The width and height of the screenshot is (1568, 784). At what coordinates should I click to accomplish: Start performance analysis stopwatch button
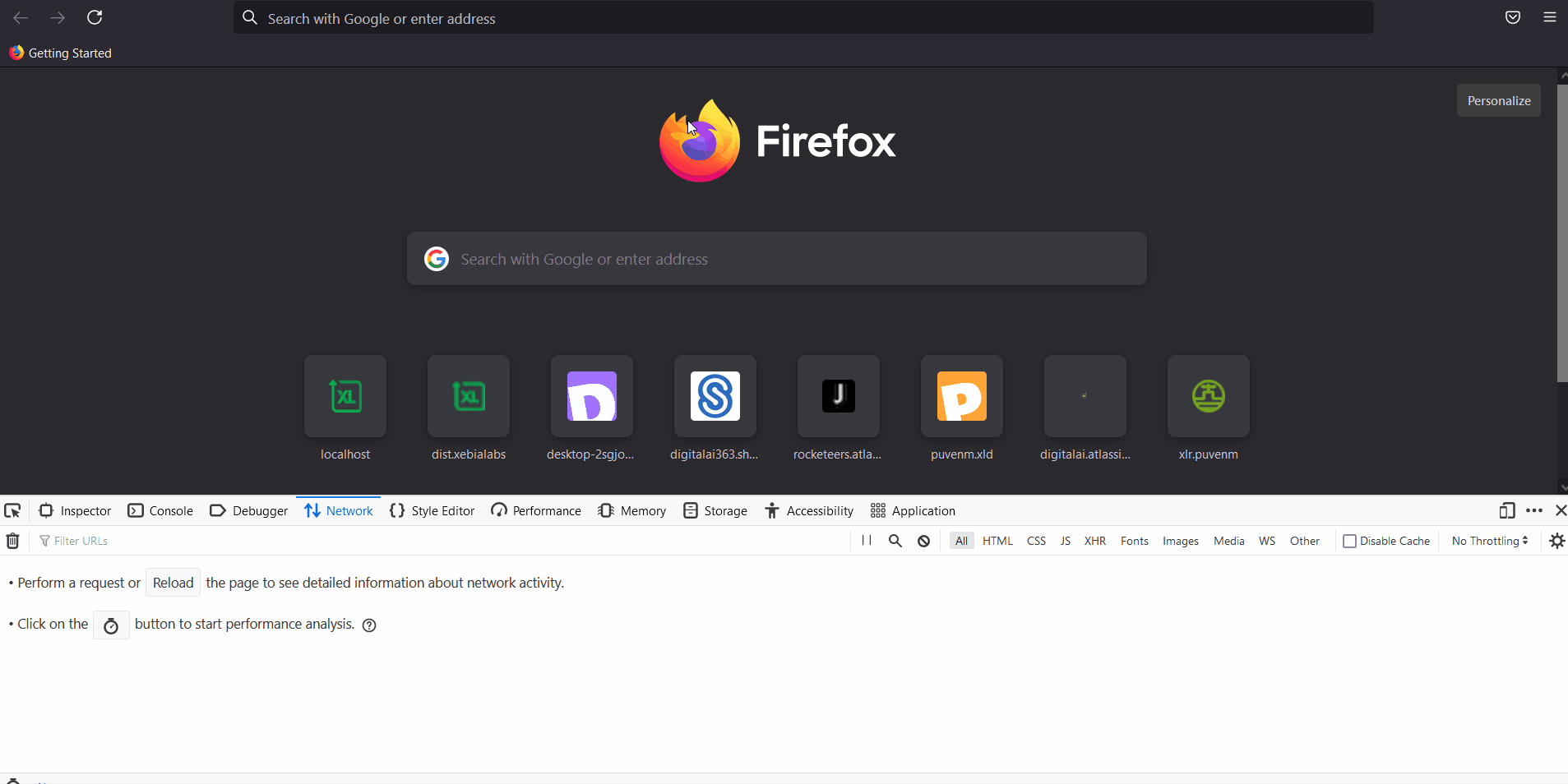[x=111, y=625]
